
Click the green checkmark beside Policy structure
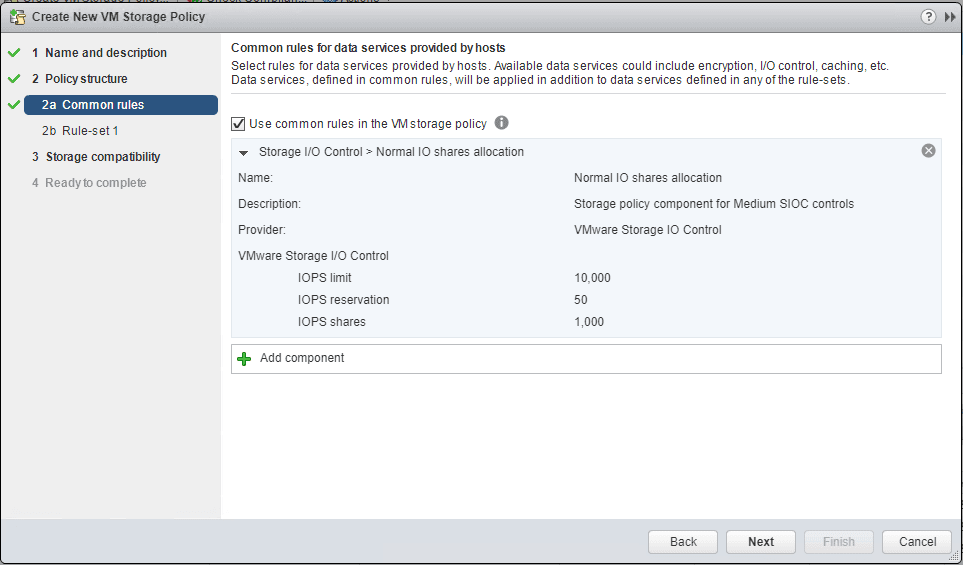click(14, 79)
